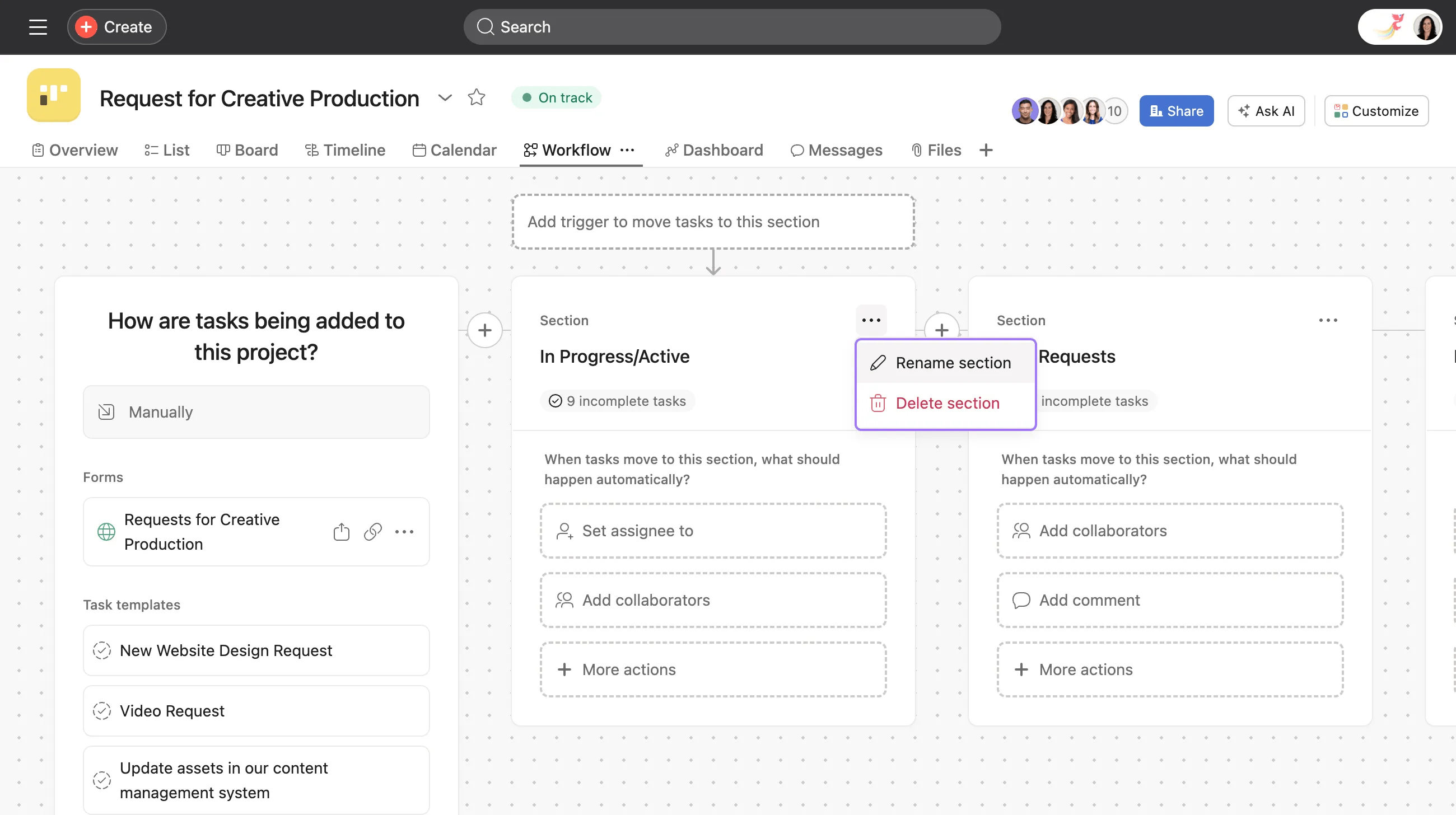Click the plus to add a new project tab
The height and width of the screenshot is (815, 1456).
click(x=986, y=150)
